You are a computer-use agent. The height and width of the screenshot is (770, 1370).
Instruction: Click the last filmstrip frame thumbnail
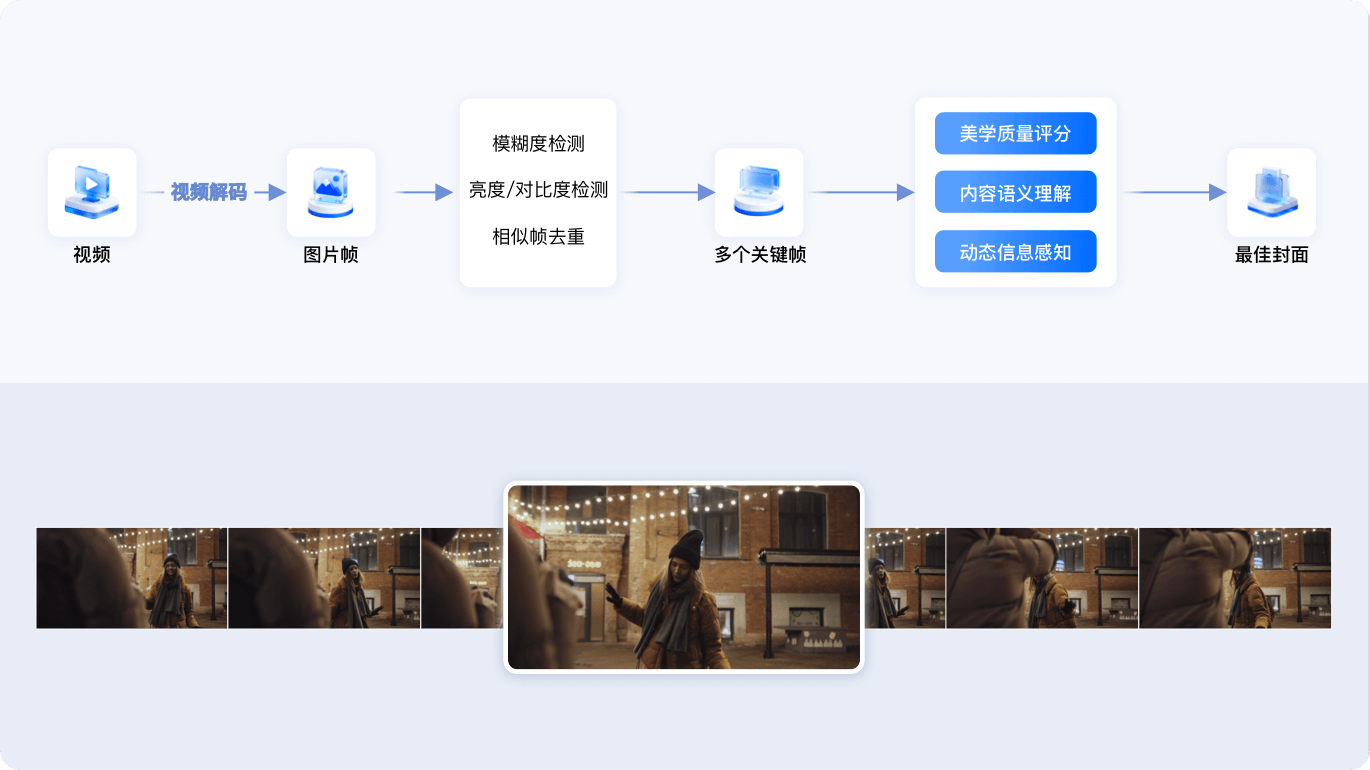[x=1235, y=578]
